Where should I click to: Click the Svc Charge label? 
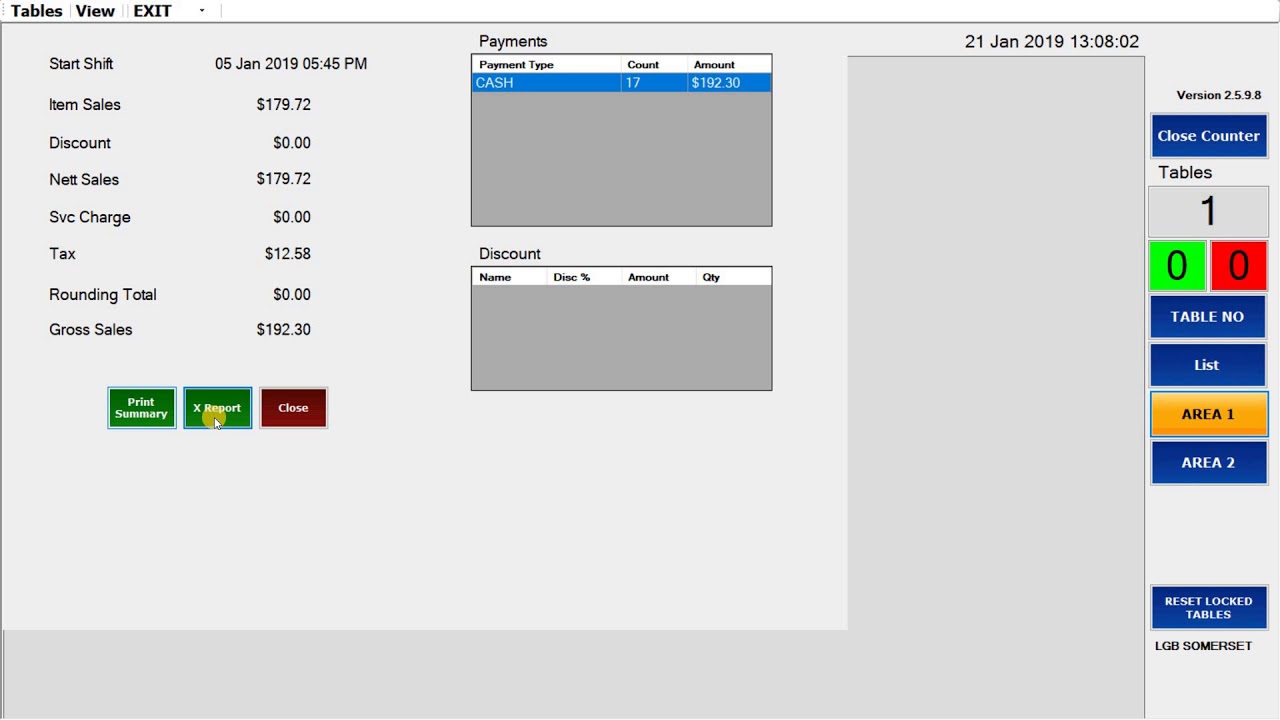pyautogui.click(x=90, y=217)
